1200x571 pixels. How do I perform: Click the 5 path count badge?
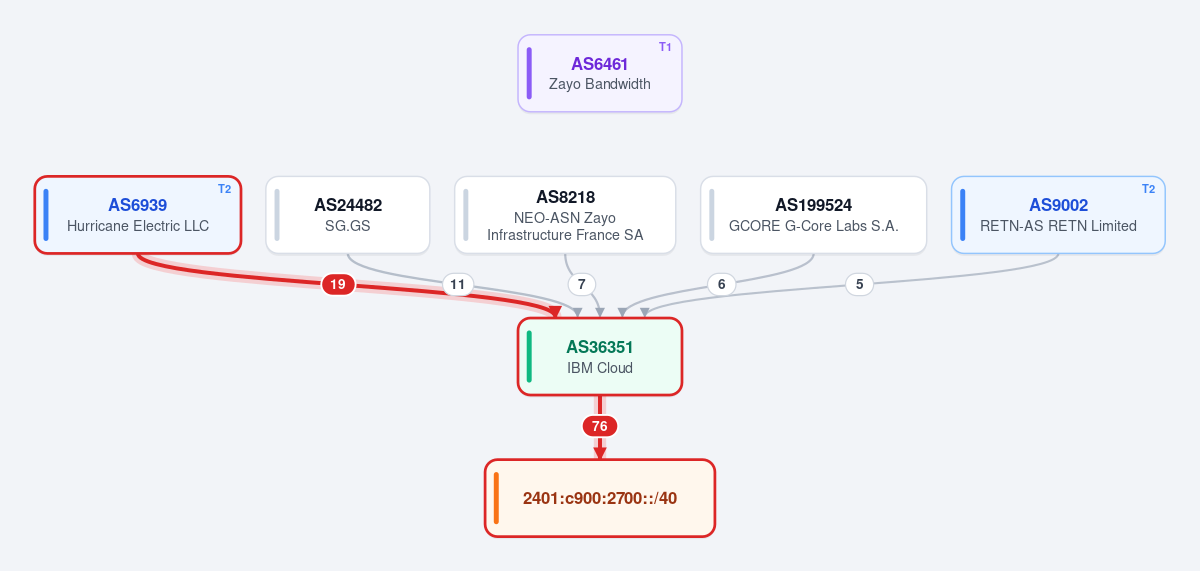(x=859, y=285)
